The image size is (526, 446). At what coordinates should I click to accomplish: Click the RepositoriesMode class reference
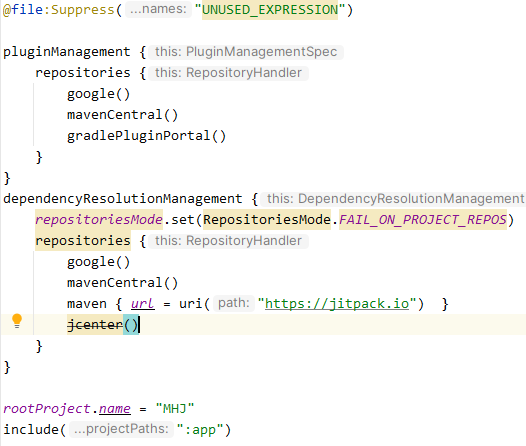(267, 220)
